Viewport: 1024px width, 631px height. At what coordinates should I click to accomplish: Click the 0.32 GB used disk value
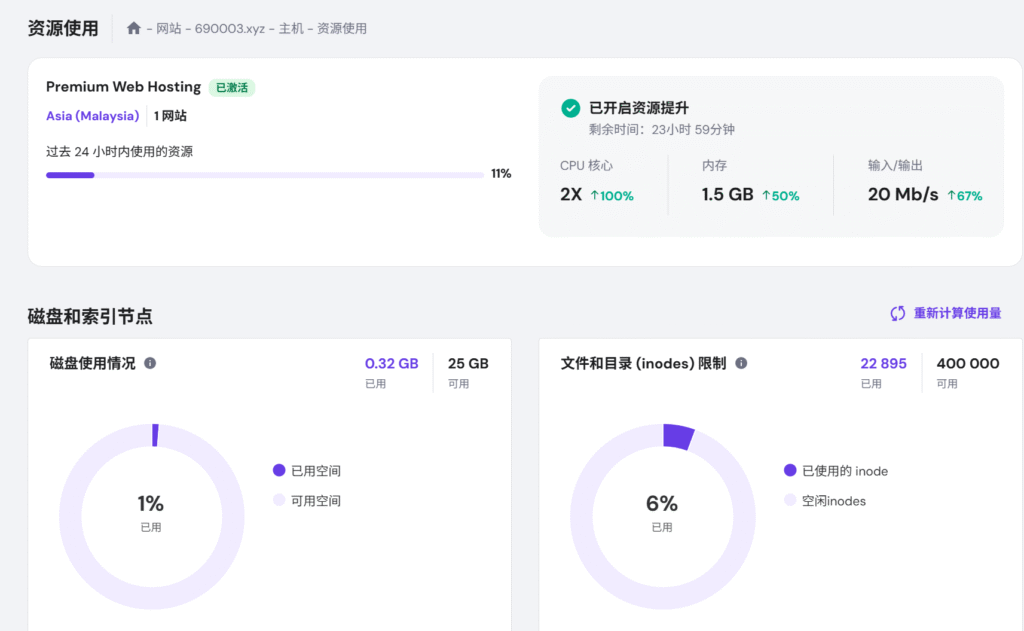point(391,364)
